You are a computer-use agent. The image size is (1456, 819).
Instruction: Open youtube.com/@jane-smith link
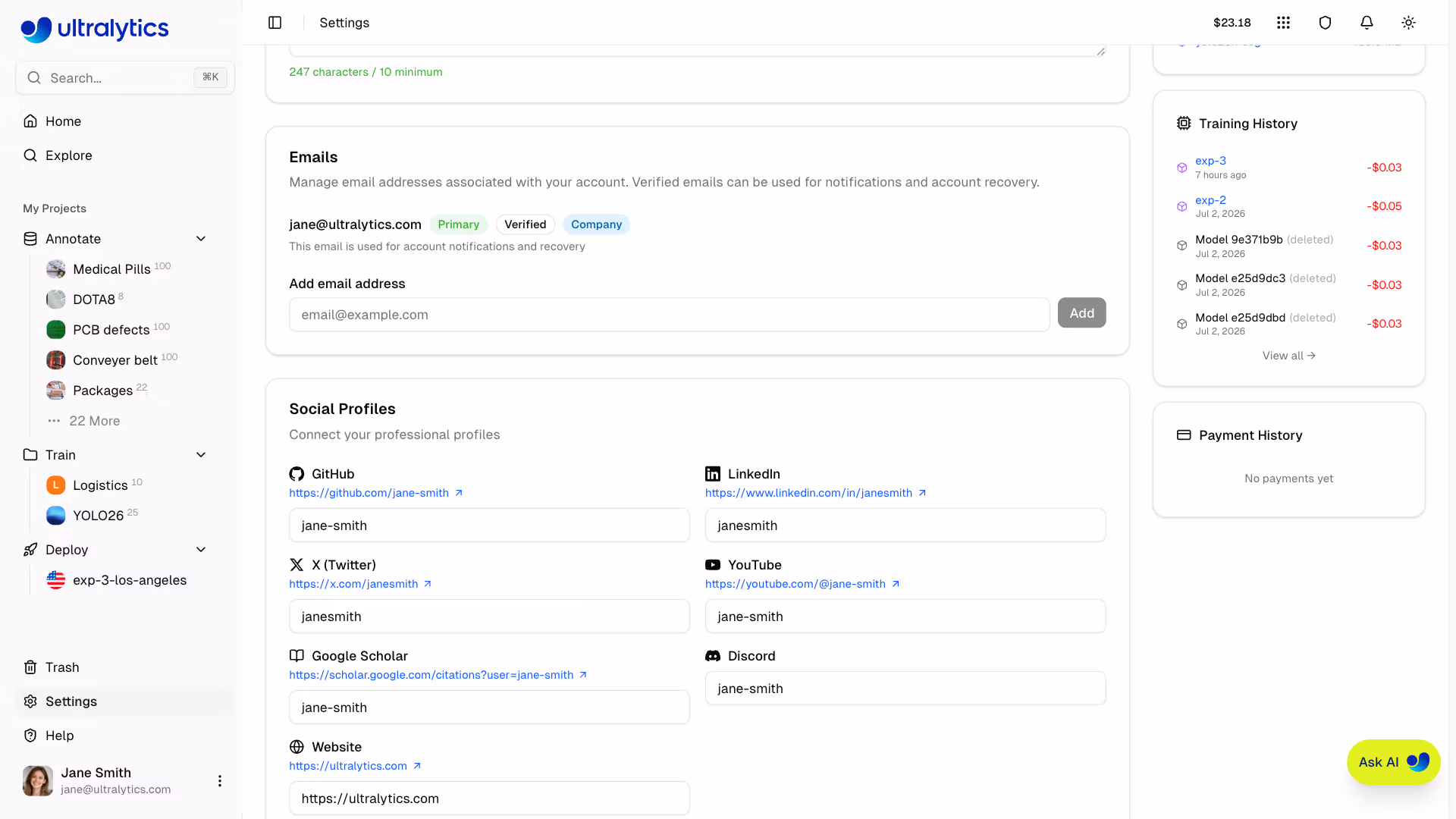coord(795,584)
